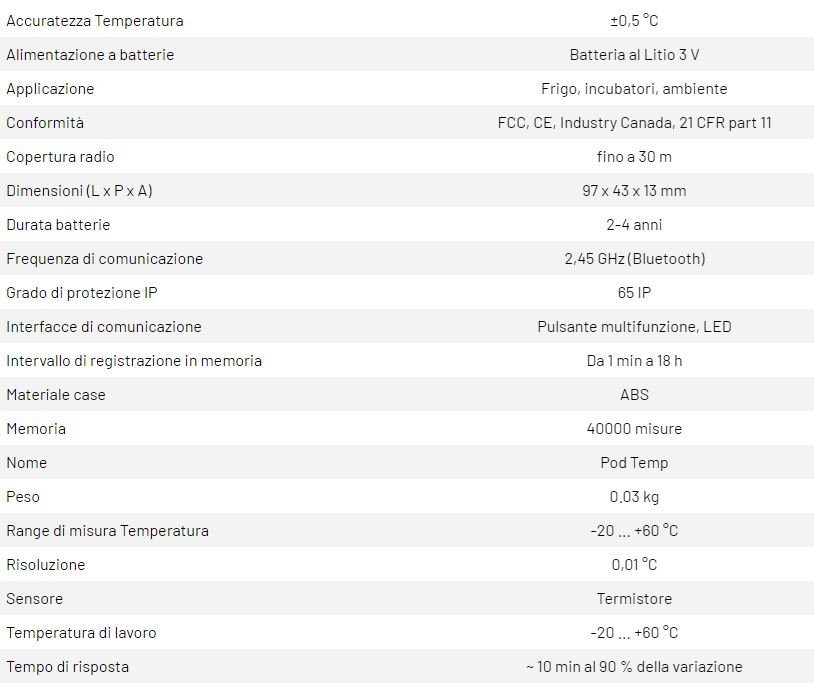
Task: Select the Copertura radio value fino a 30 m
Action: [x=634, y=157]
